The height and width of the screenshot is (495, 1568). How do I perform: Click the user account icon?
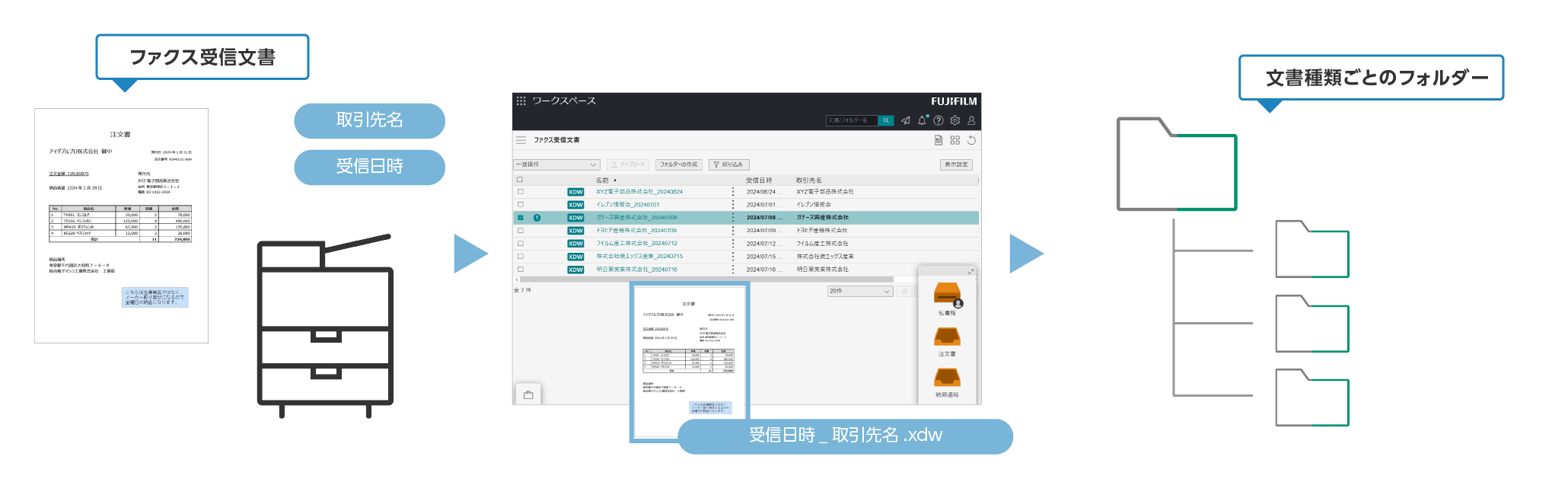coord(971,120)
